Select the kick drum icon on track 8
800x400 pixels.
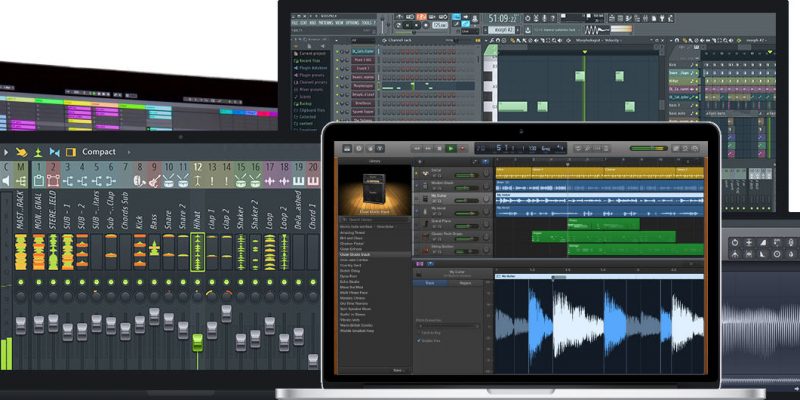pyautogui.click(x=140, y=181)
